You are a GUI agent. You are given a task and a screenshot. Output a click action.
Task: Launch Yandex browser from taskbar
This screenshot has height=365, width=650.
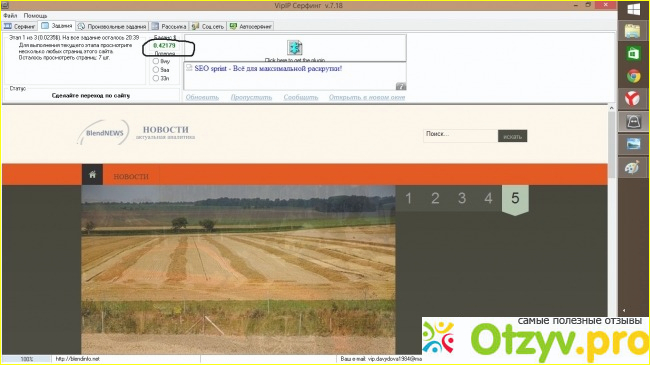click(x=633, y=99)
